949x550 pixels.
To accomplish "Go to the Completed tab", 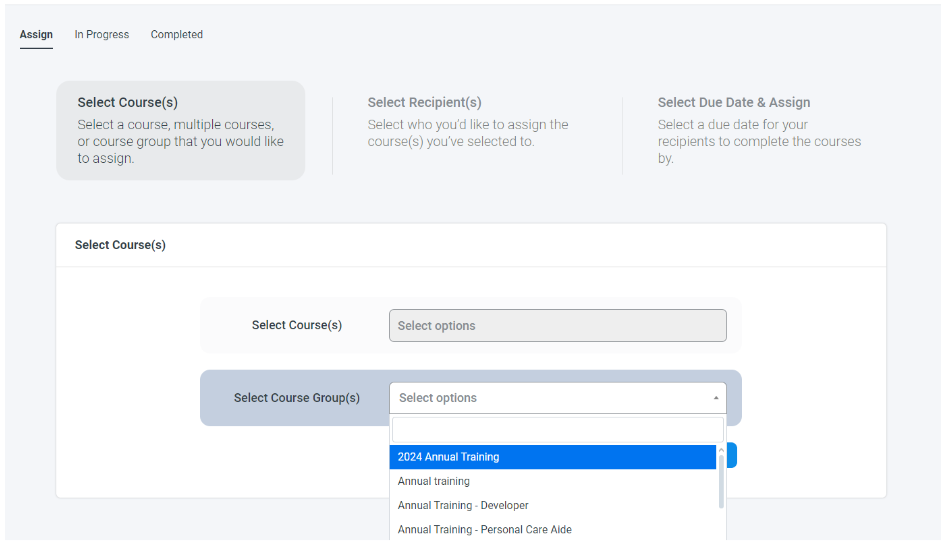I will [x=176, y=35].
